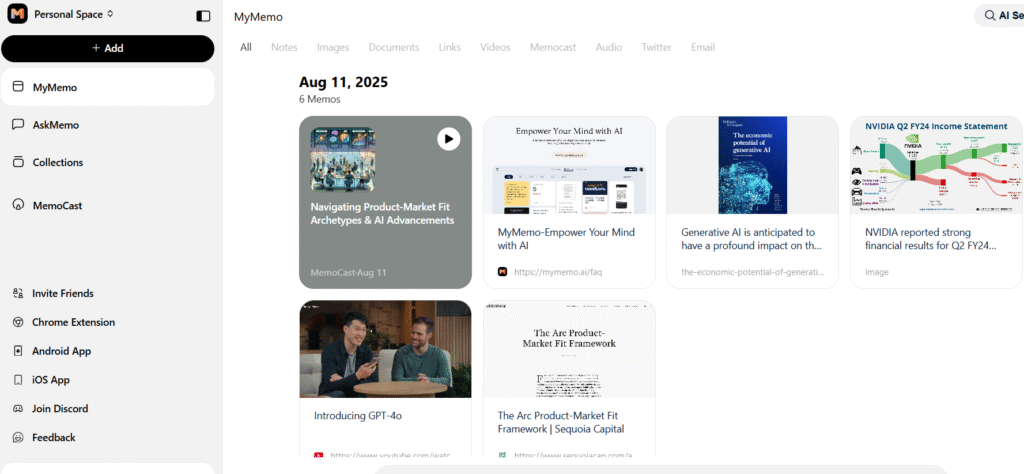
Task: Click the Collections stack icon
Action: tap(18, 162)
